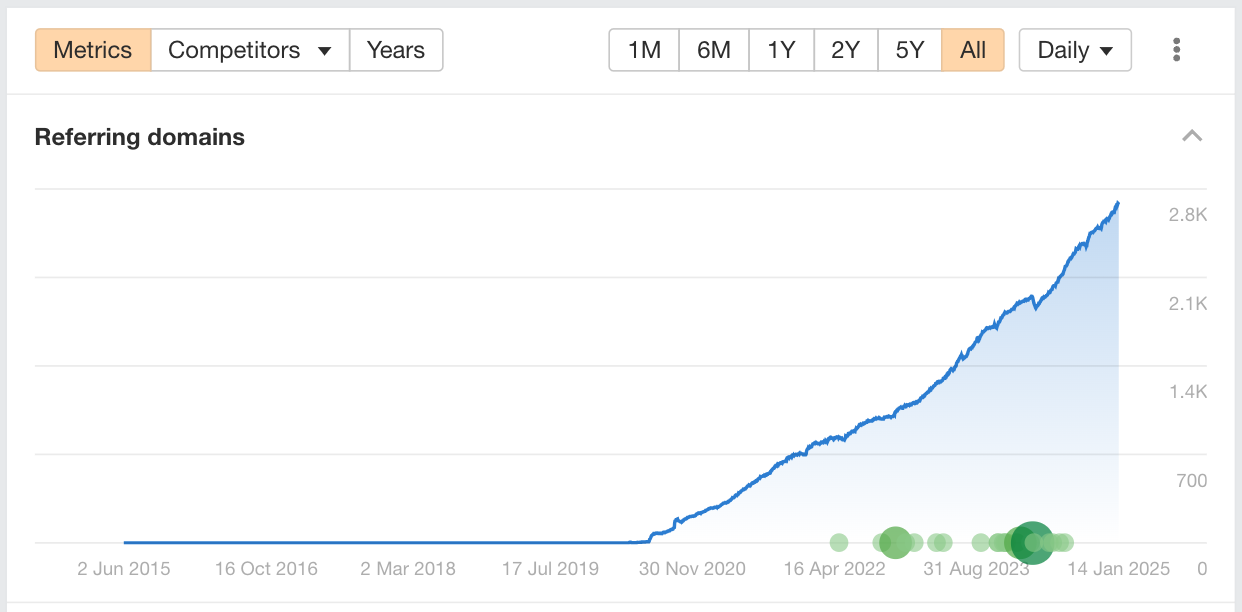Open the Daily interval dropdown
The height and width of the screenshot is (612, 1242).
[1075, 50]
